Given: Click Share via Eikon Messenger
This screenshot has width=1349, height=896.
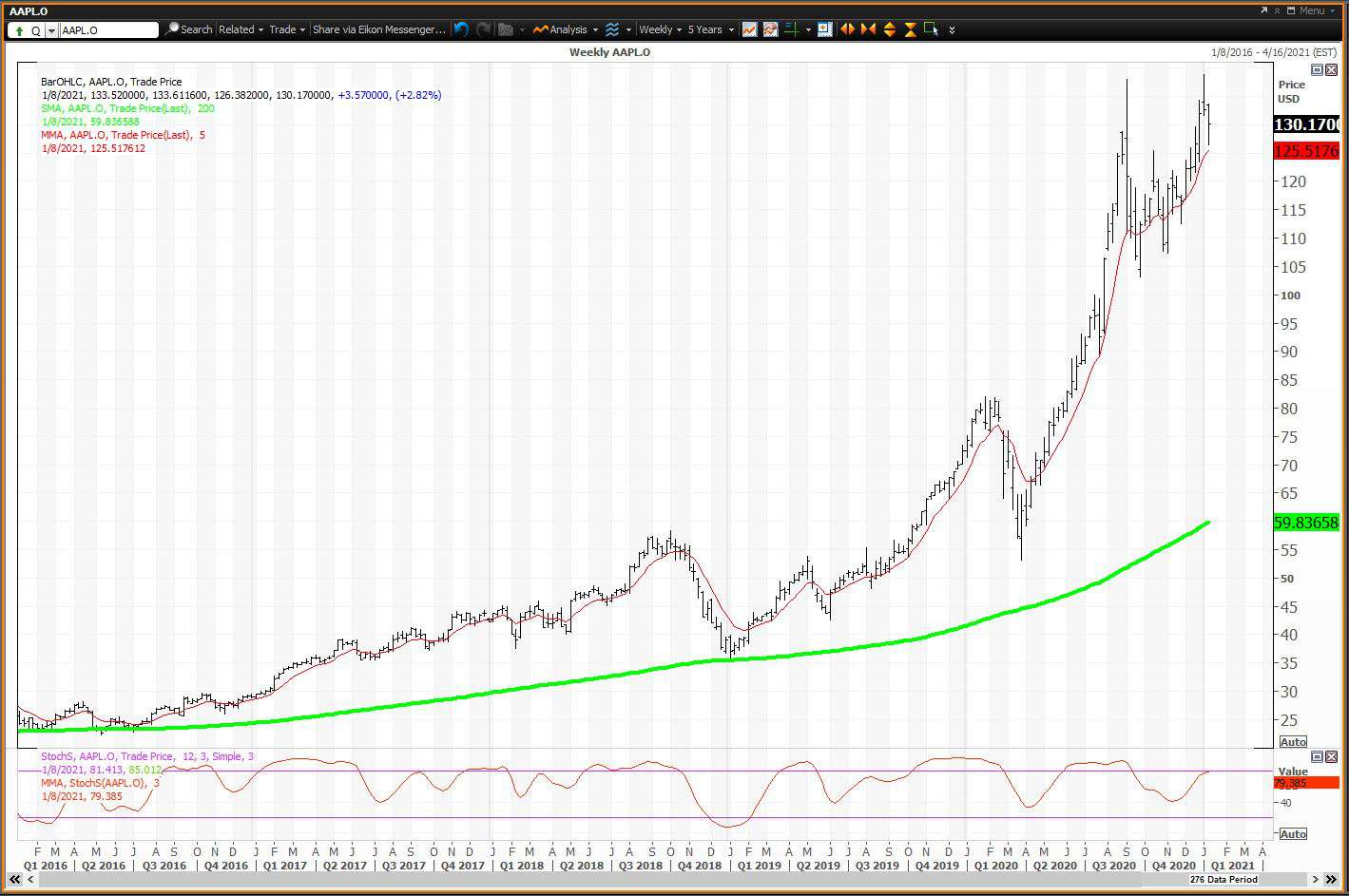Looking at the screenshot, I should pos(379,29).
